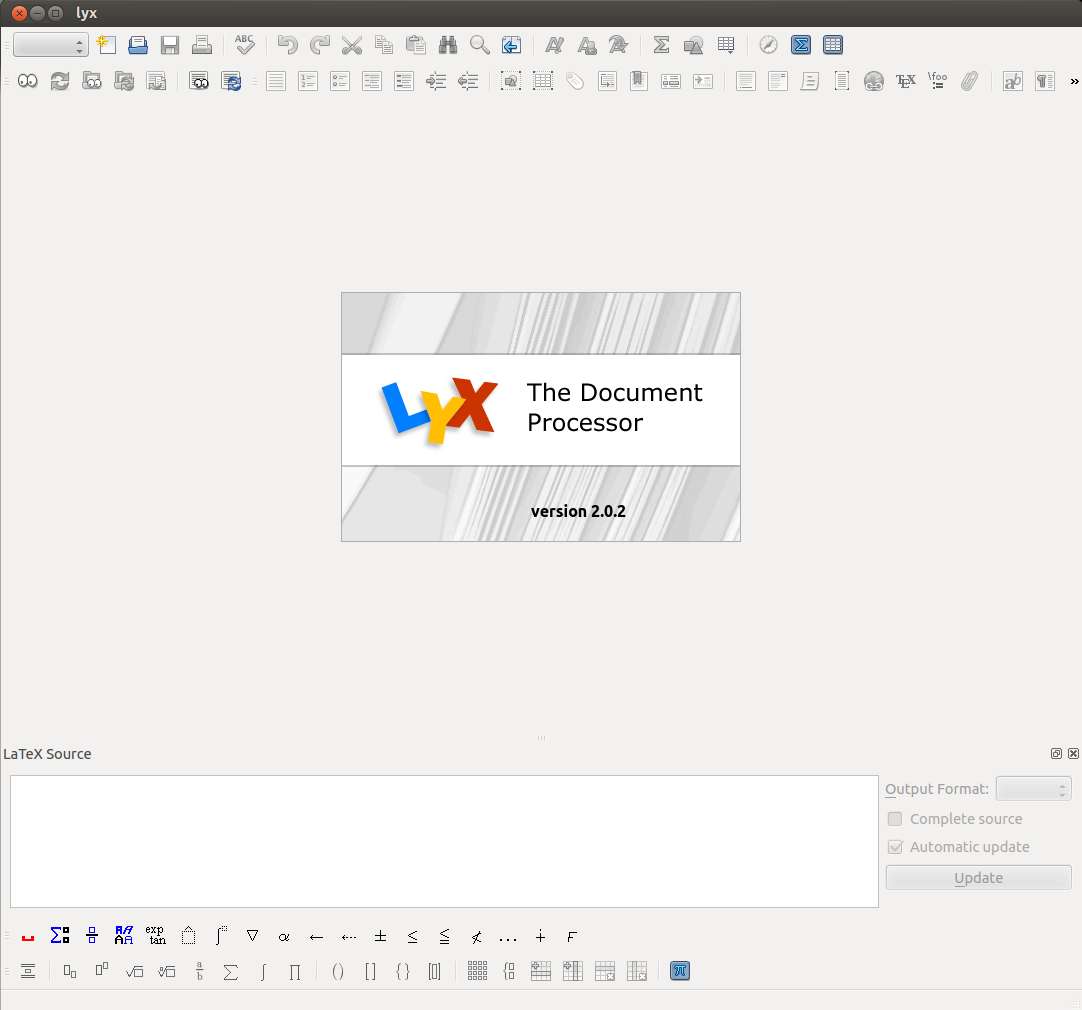View the document output with the eyes icon
This screenshot has height=1010, width=1082.
(x=28, y=81)
